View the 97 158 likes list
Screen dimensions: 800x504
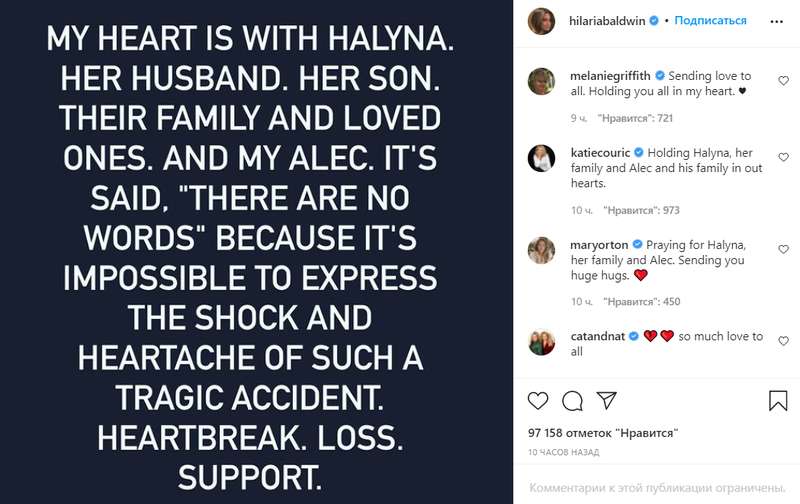(x=603, y=435)
